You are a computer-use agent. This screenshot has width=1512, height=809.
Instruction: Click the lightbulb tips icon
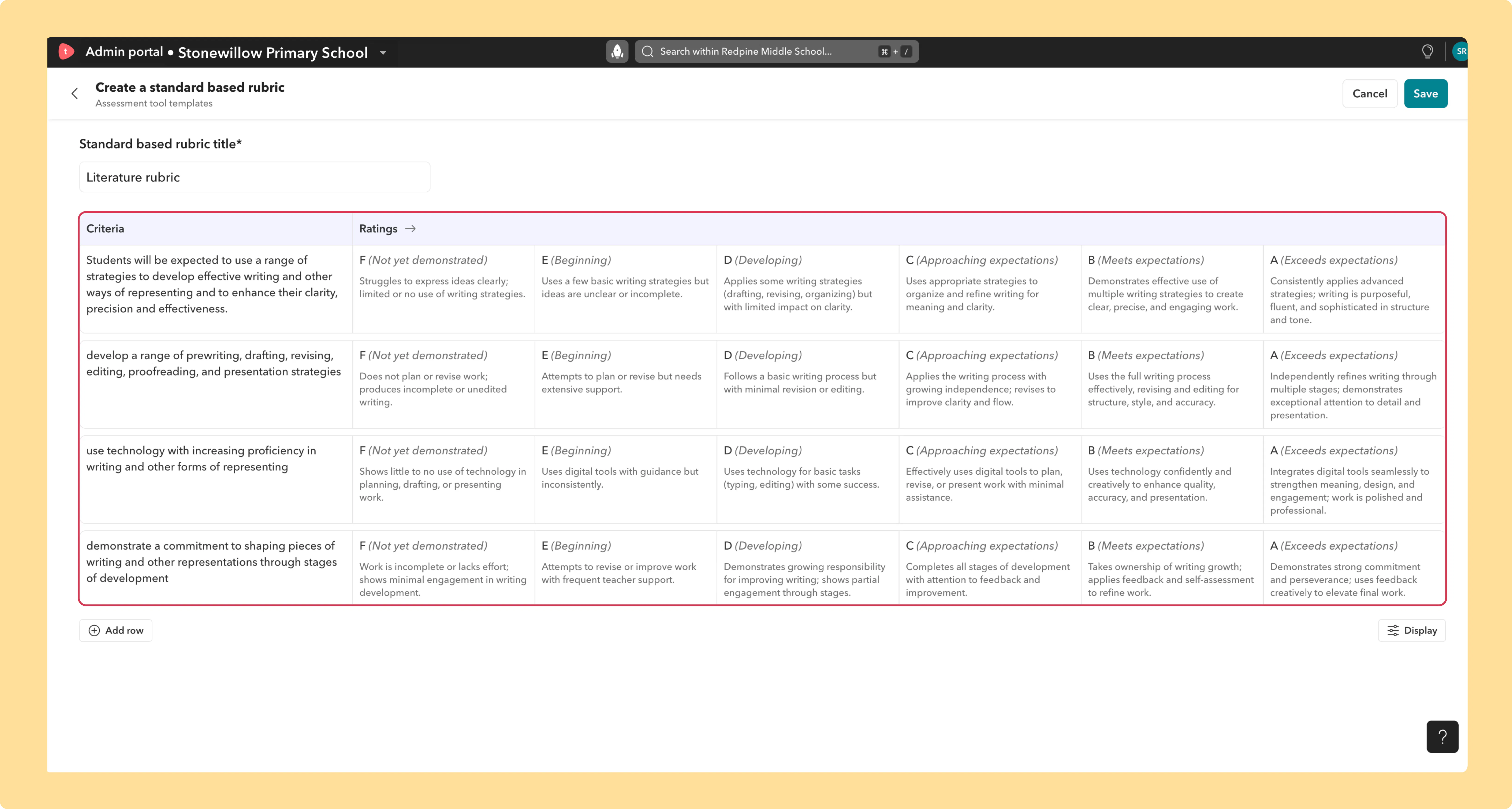1428,52
